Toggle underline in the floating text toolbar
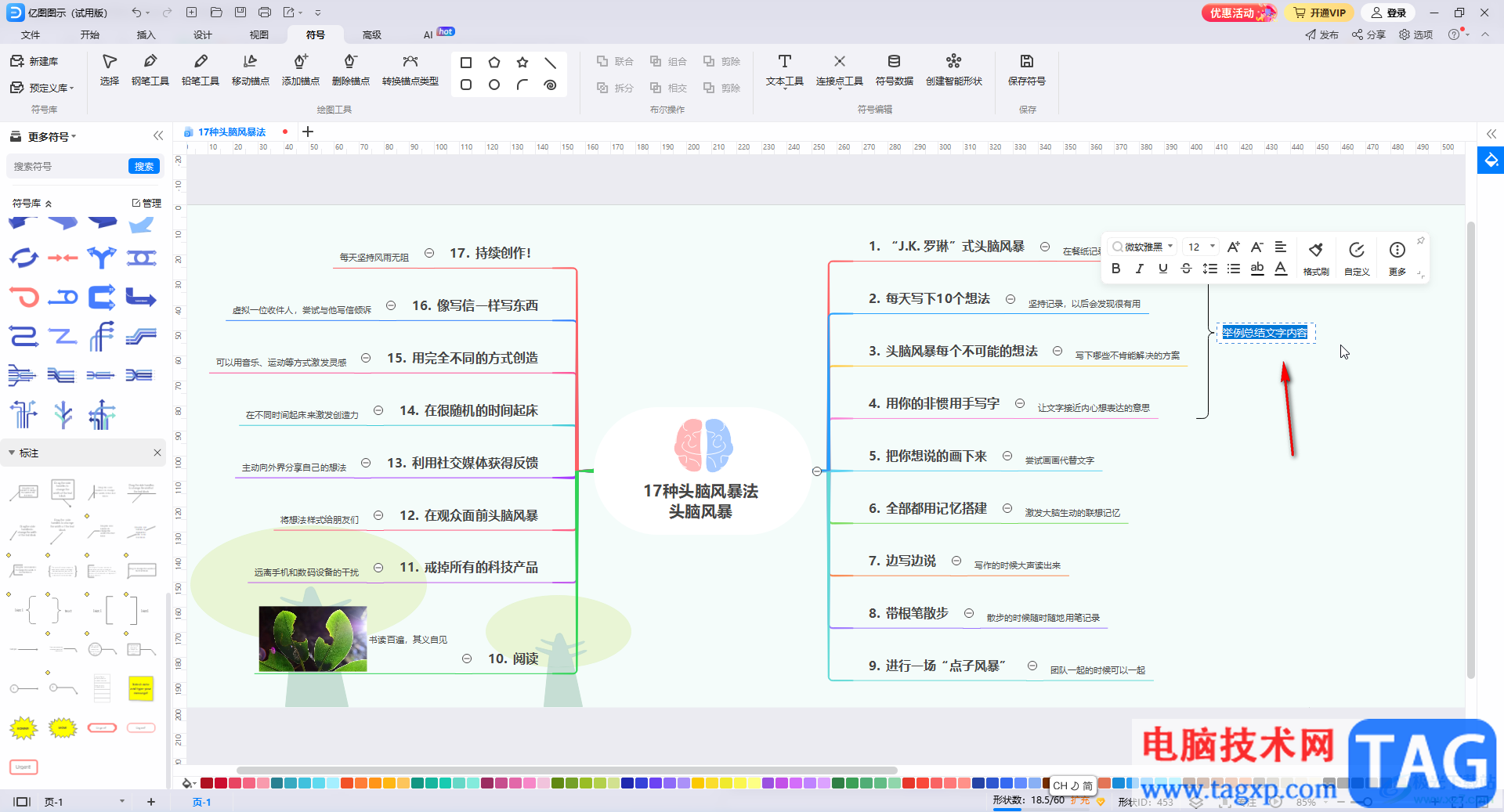 1162,269
